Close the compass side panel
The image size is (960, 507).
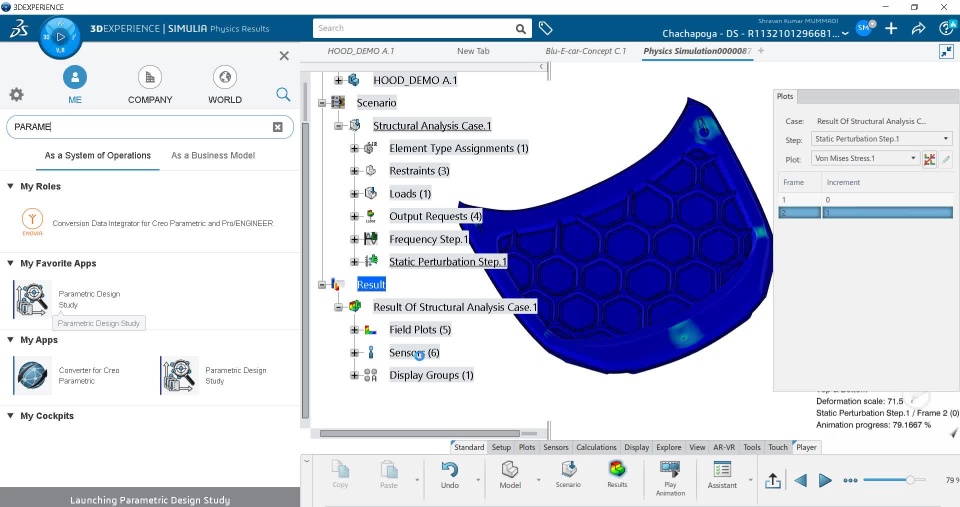284,56
